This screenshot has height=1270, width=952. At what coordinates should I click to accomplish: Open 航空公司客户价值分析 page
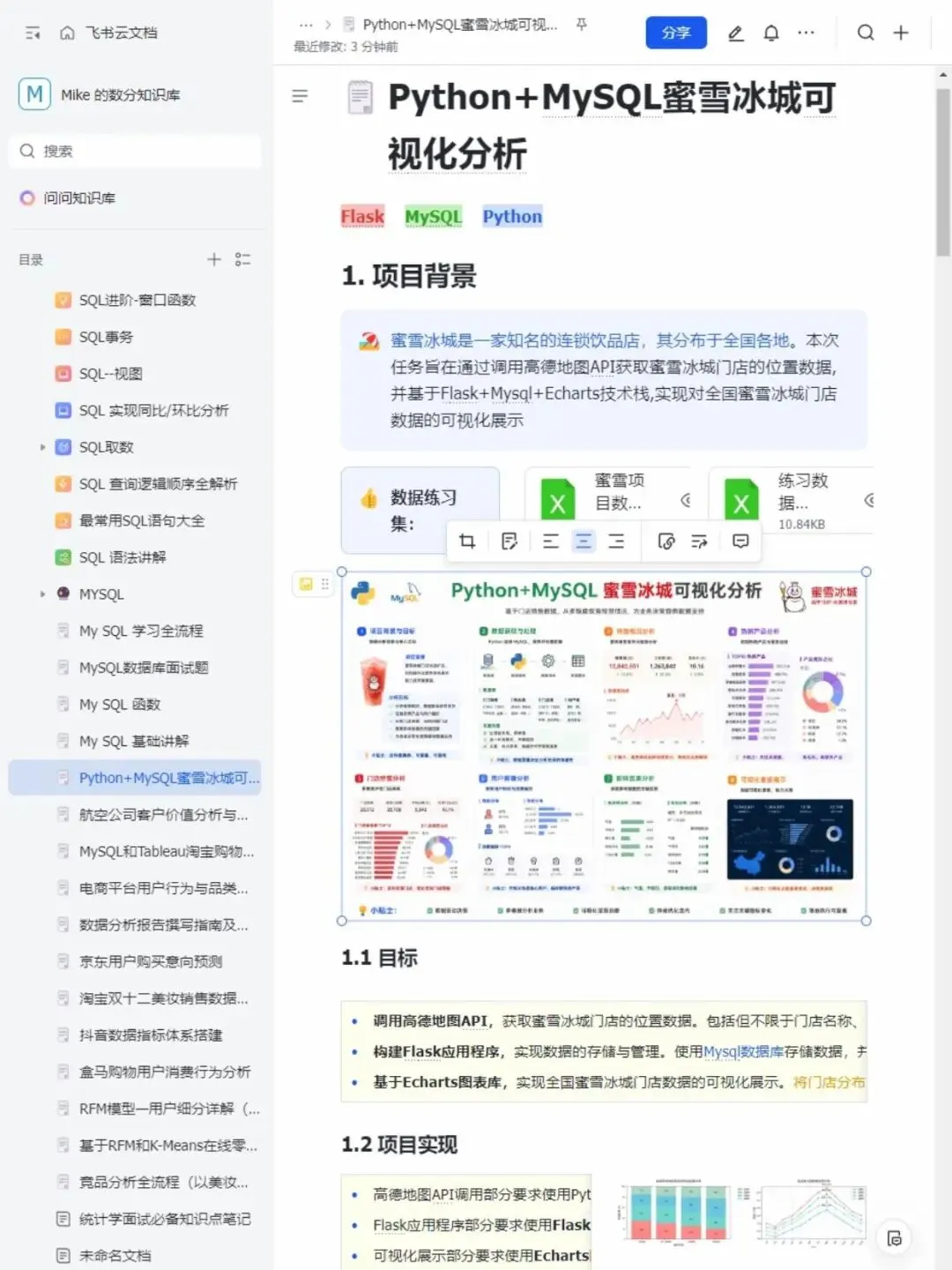(163, 815)
